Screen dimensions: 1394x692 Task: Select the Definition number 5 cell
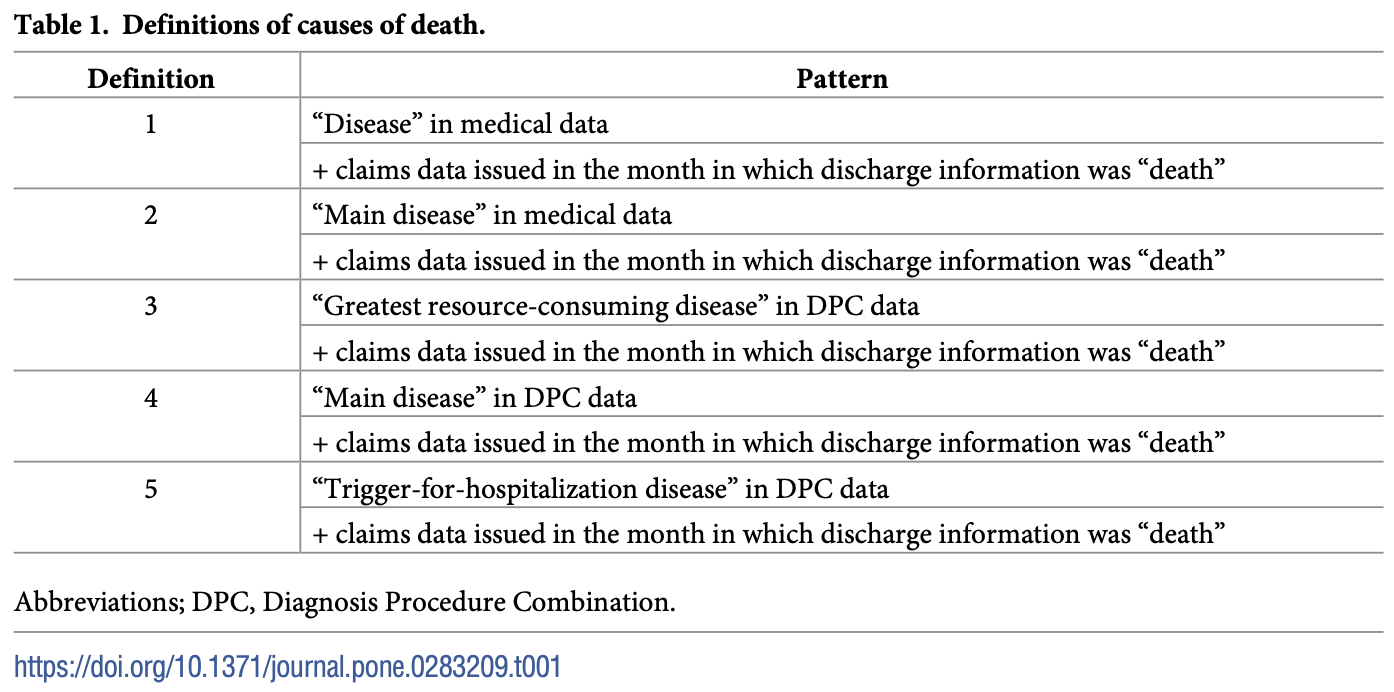click(x=151, y=489)
